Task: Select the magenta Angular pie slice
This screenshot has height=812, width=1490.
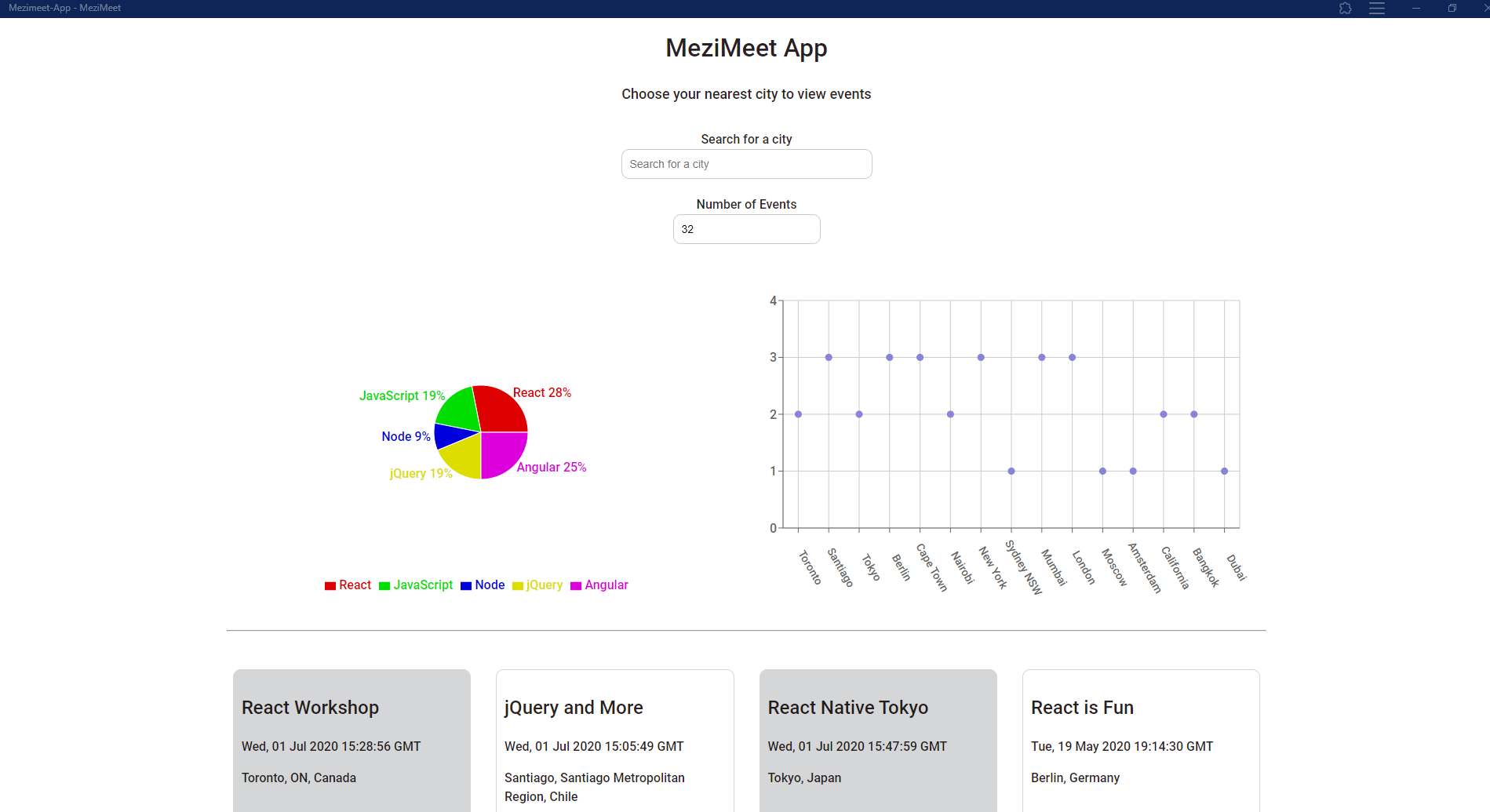Action: coord(502,453)
